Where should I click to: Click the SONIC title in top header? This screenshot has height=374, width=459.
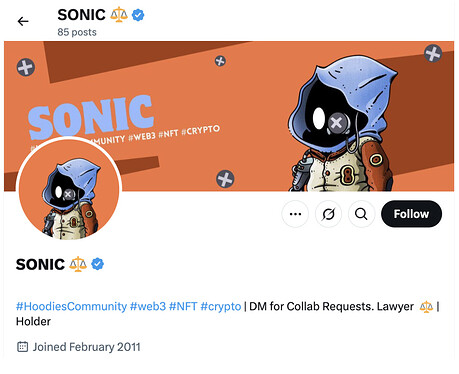point(81,15)
